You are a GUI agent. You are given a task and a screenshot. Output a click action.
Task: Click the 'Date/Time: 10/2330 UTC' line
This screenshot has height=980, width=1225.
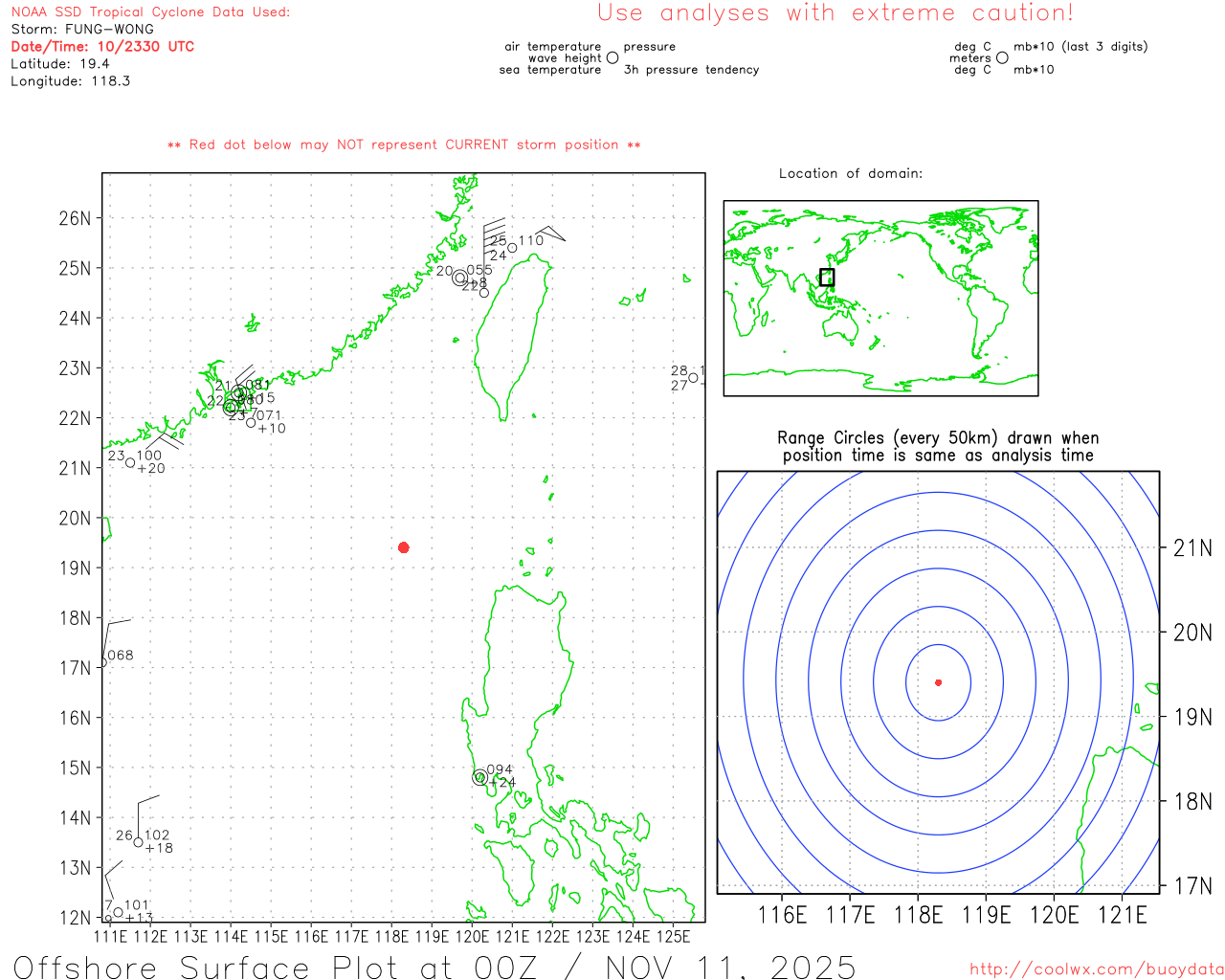(102, 46)
